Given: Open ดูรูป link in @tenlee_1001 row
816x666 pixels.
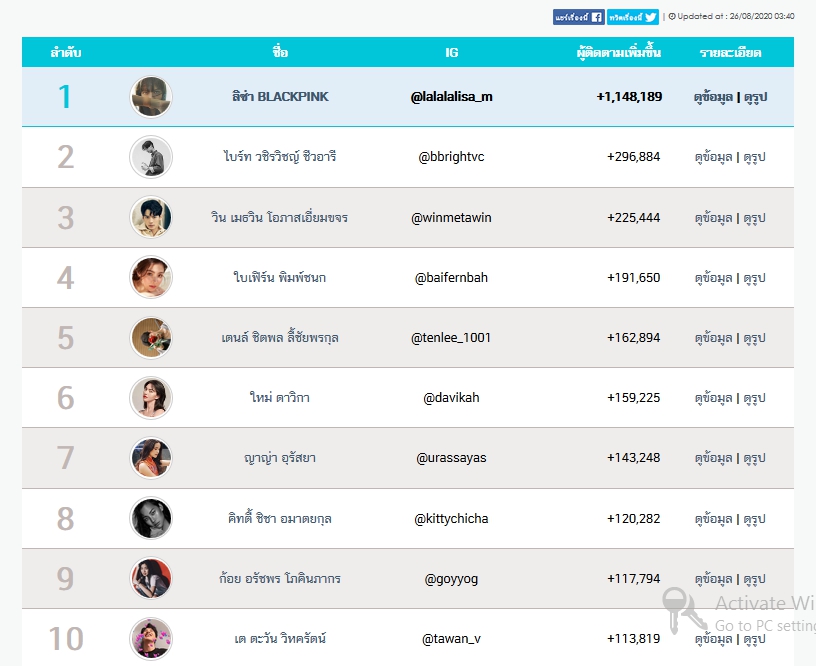Looking at the screenshot, I should coord(755,338).
